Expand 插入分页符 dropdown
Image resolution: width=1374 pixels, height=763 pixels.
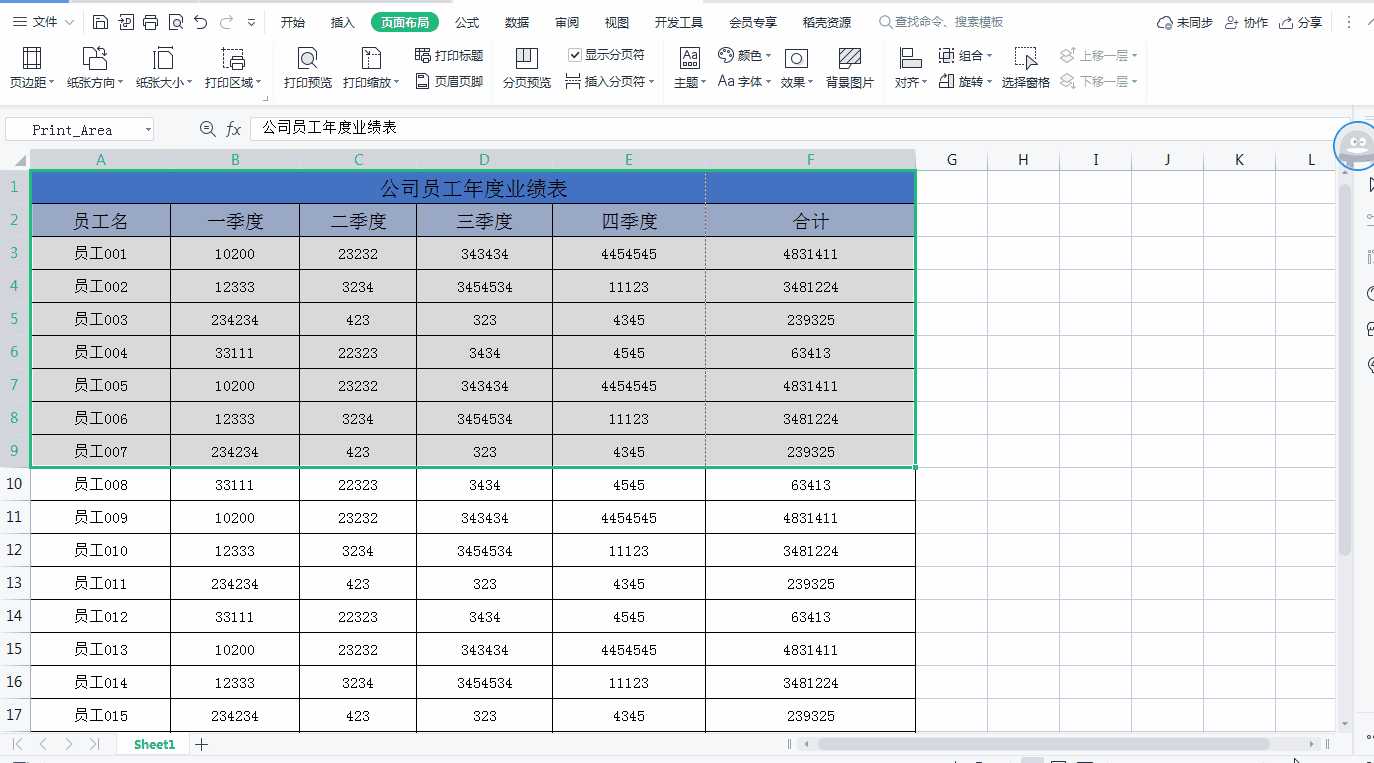coord(650,83)
